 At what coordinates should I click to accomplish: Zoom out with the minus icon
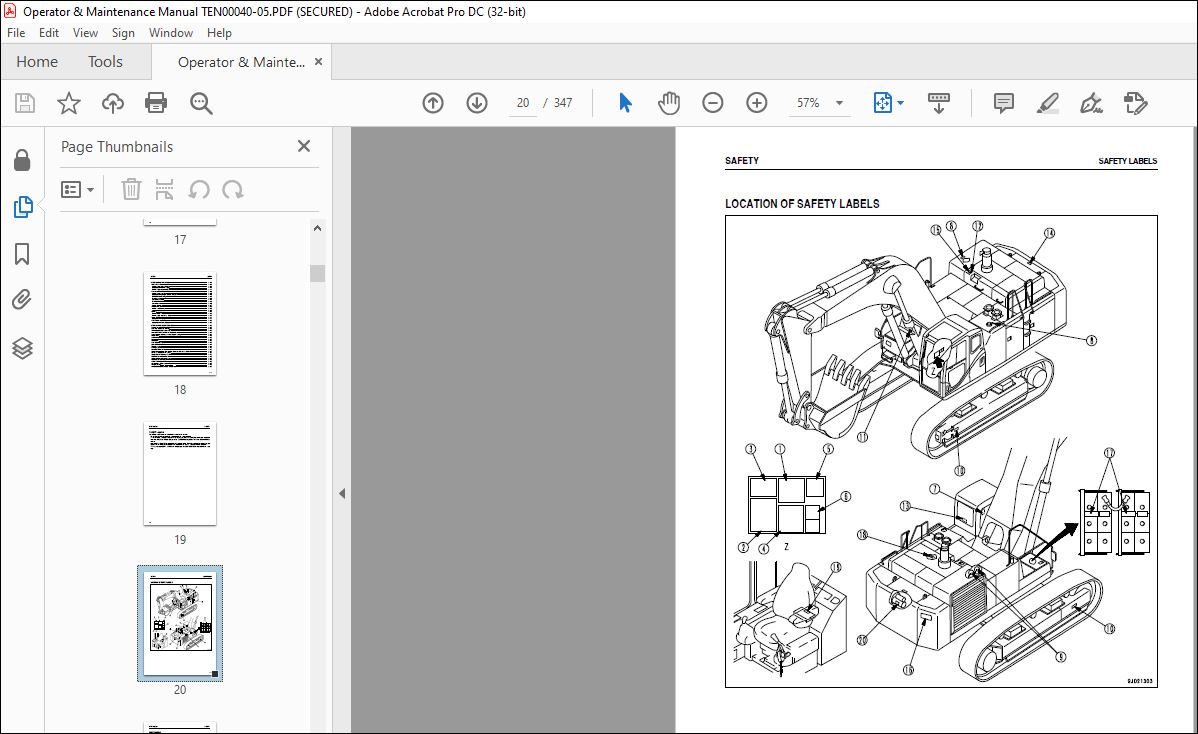tap(712, 103)
